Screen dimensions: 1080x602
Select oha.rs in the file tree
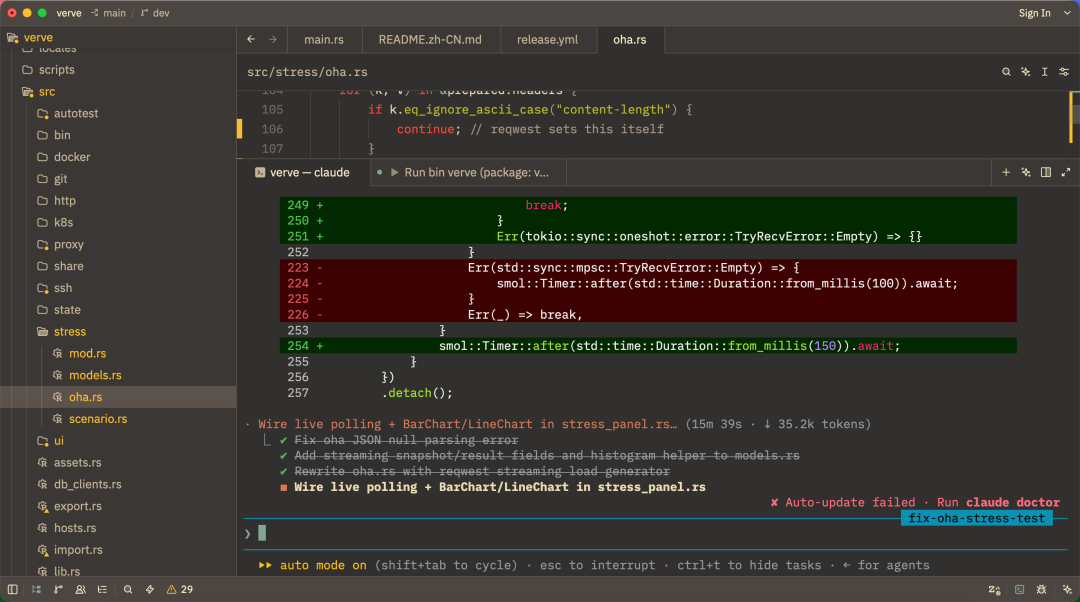coord(118,397)
